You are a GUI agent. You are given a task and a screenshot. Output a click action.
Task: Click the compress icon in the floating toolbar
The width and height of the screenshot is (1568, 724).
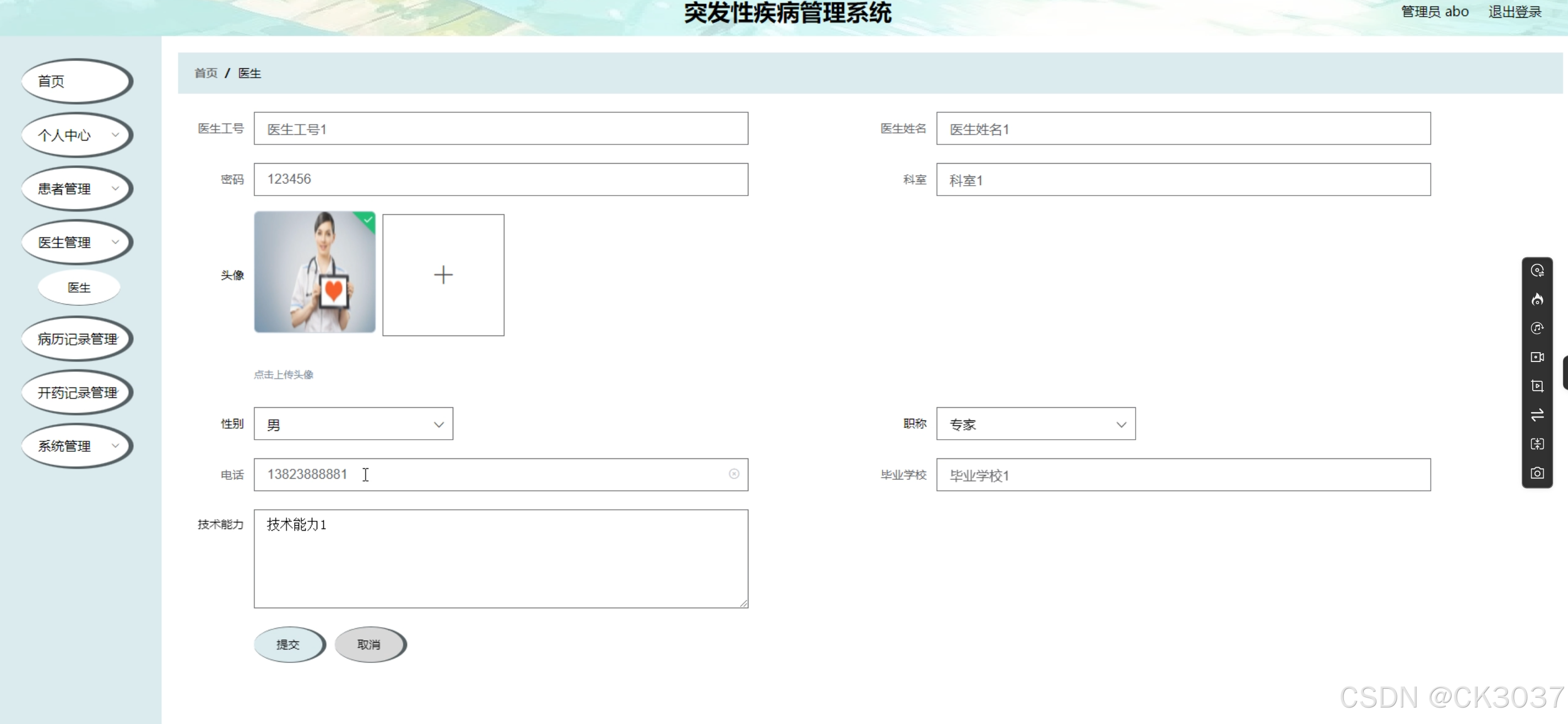pos(1537,444)
